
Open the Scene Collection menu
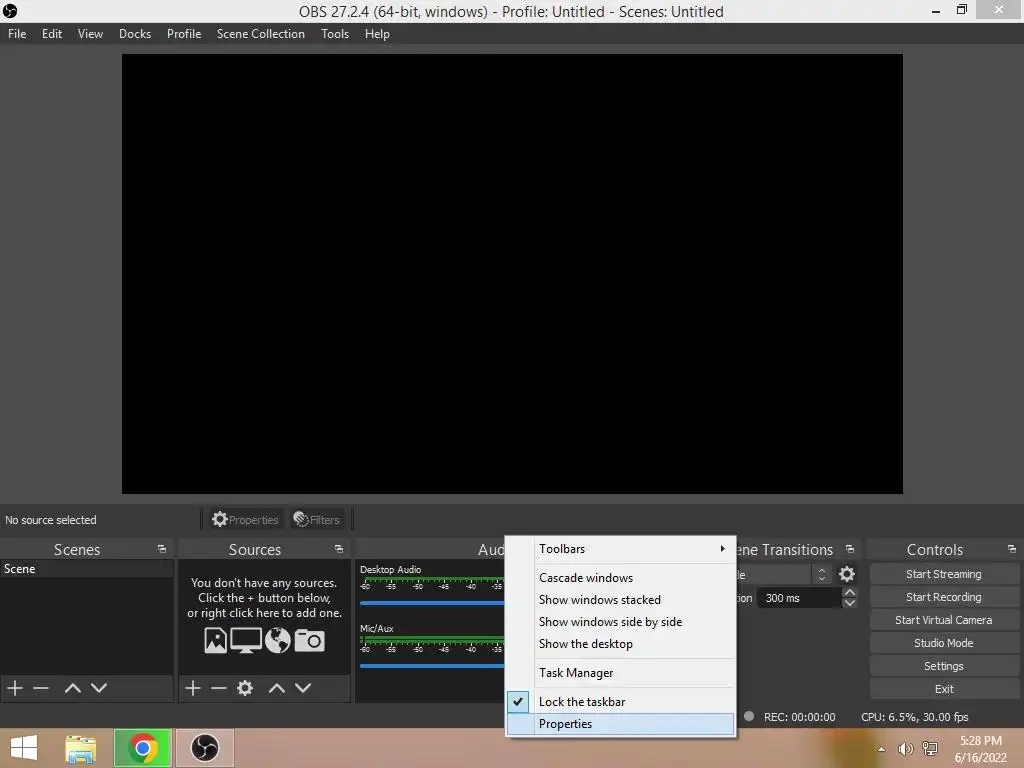261,34
